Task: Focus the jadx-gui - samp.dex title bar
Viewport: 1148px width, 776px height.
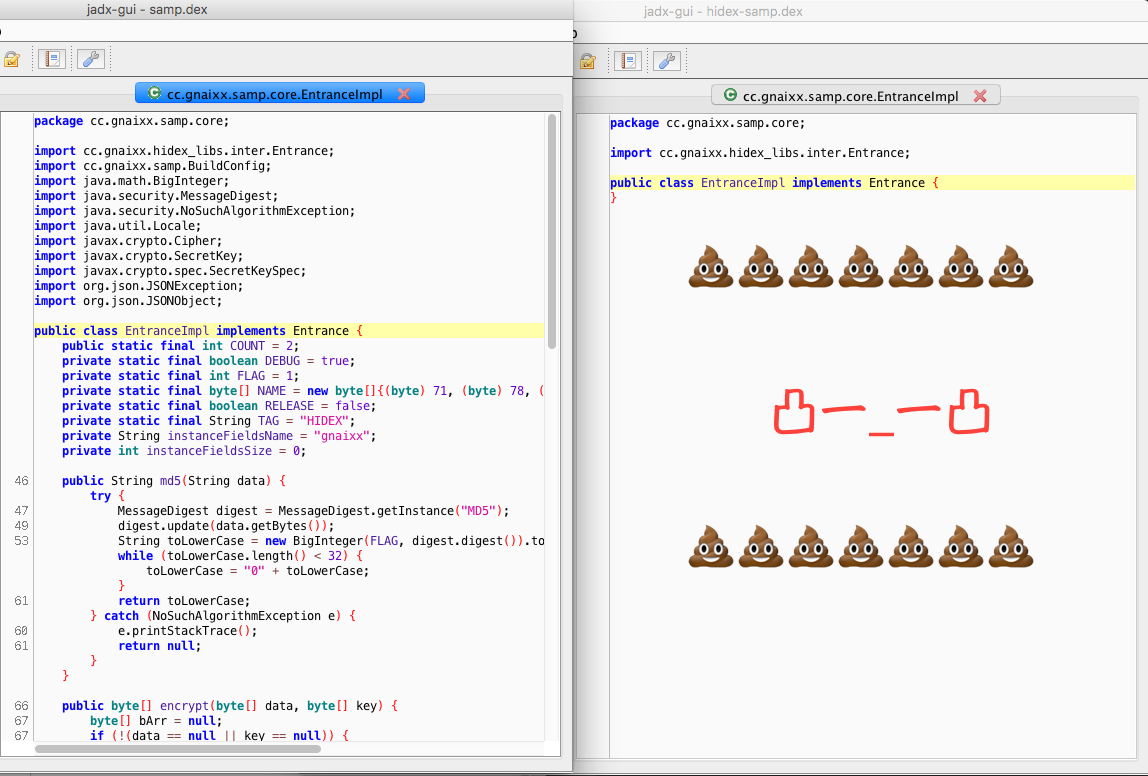Action: [x=286, y=10]
